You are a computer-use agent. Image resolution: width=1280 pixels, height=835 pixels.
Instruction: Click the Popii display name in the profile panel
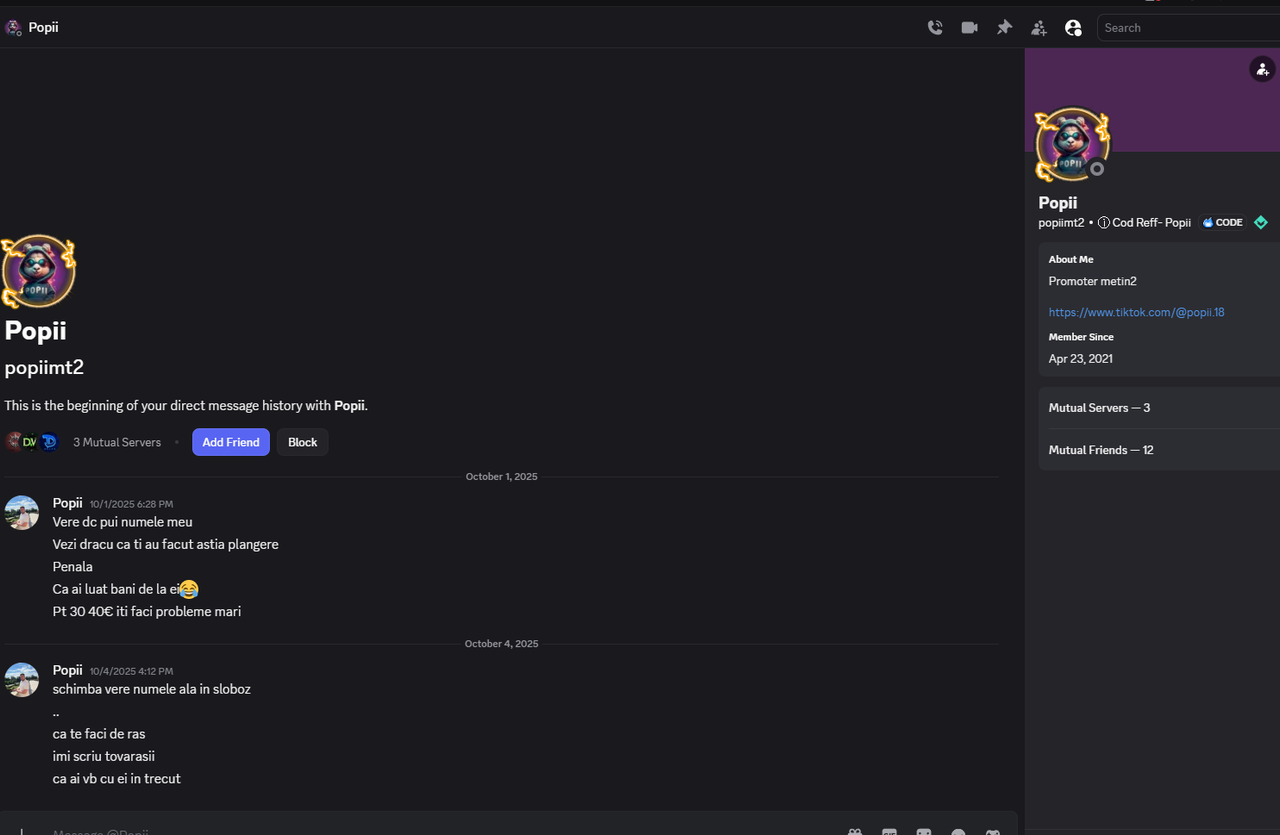1058,203
